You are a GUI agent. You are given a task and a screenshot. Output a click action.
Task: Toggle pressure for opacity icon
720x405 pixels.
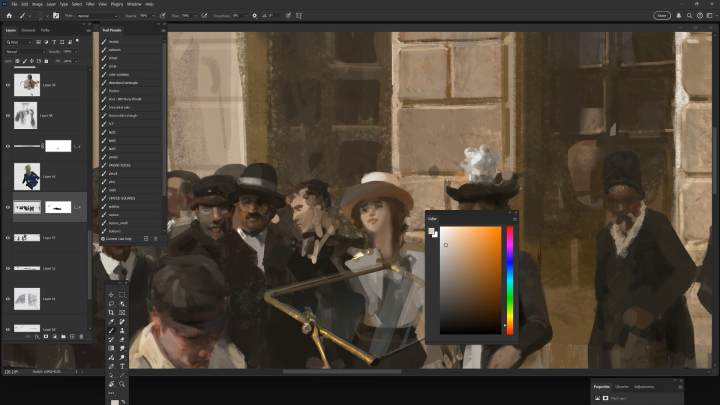pyautogui.click(x=163, y=16)
